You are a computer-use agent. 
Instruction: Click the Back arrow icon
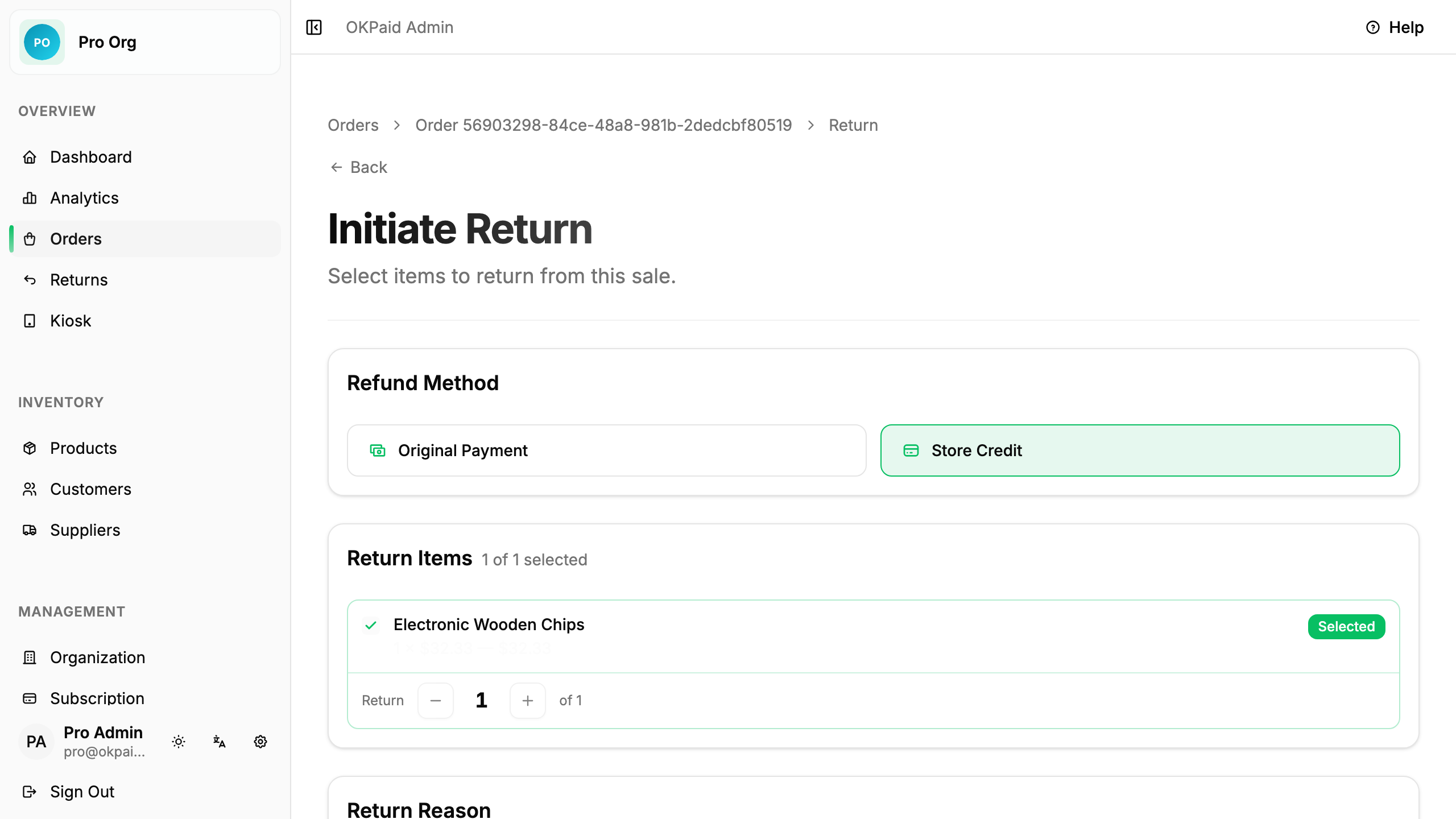pos(336,167)
